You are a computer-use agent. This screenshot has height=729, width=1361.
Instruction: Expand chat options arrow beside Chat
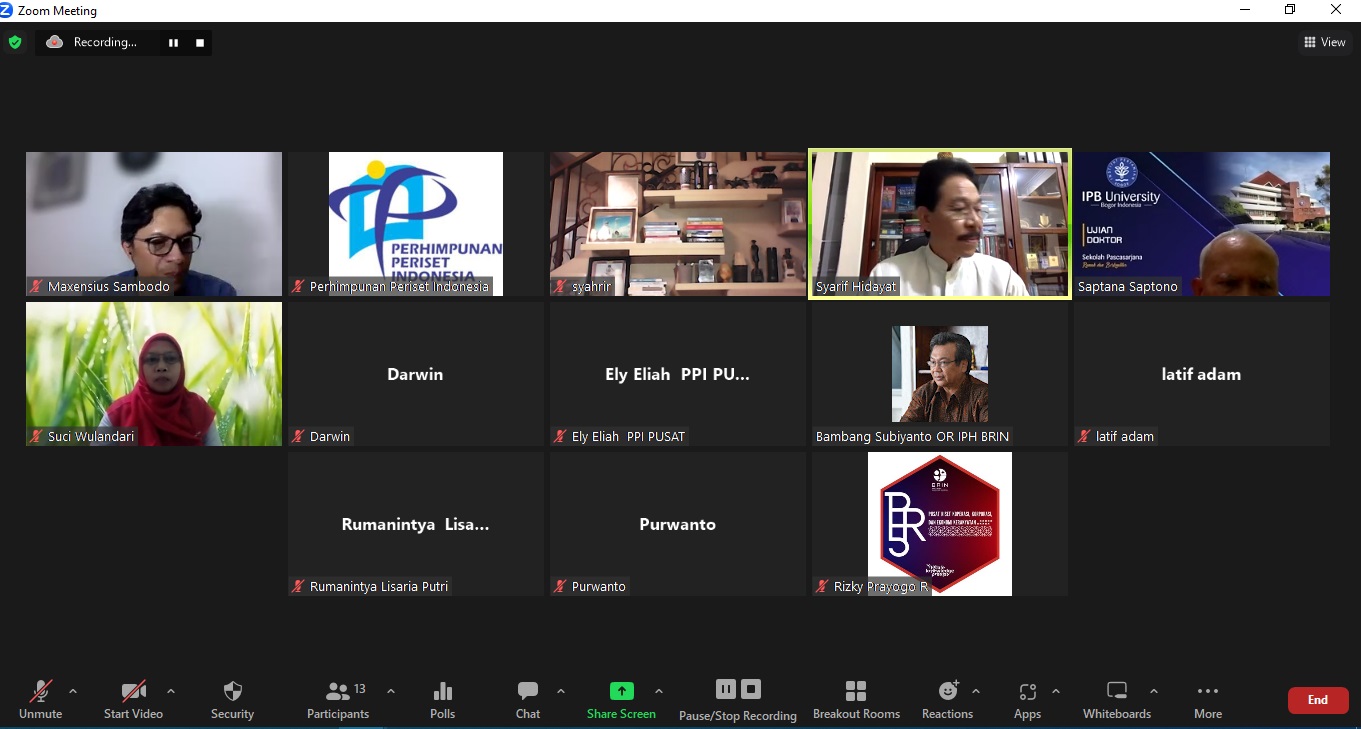point(560,691)
